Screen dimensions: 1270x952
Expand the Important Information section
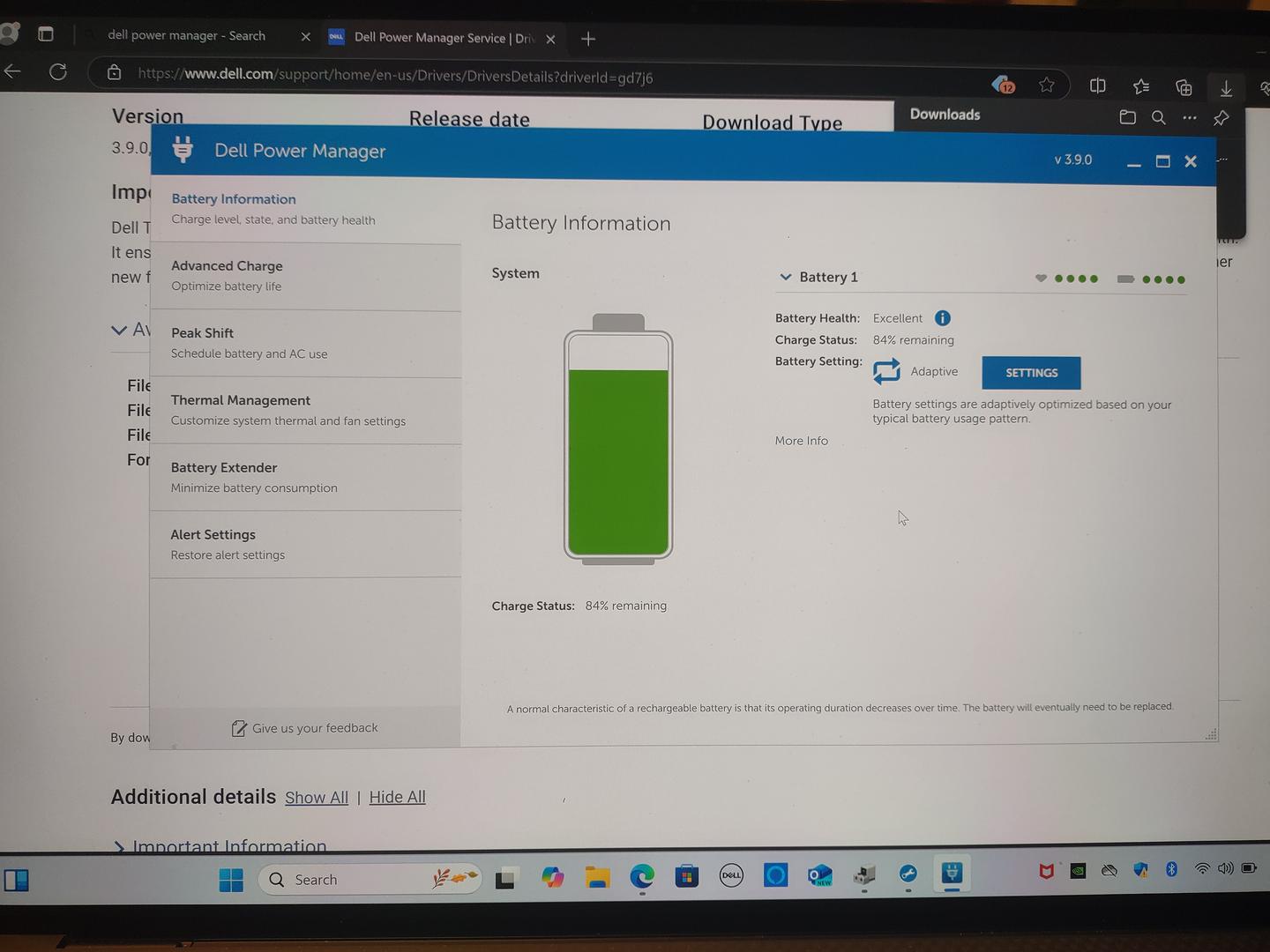pos(219,846)
